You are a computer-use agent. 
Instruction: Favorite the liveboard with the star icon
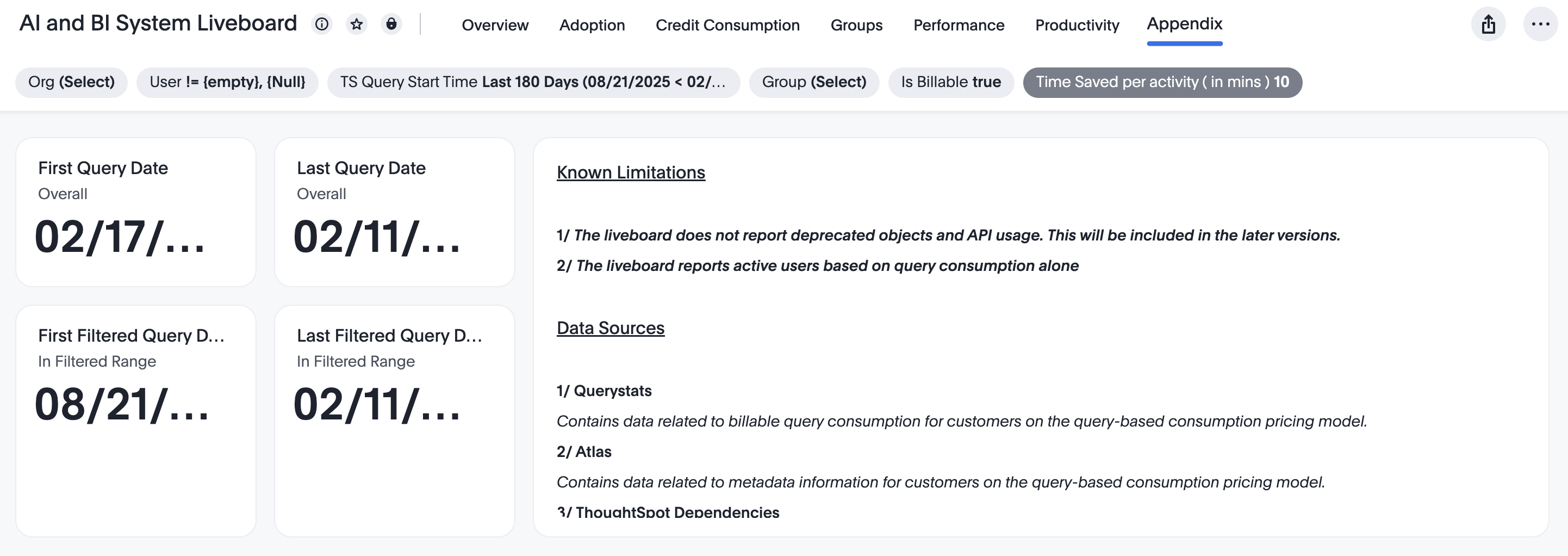tap(357, 24)
